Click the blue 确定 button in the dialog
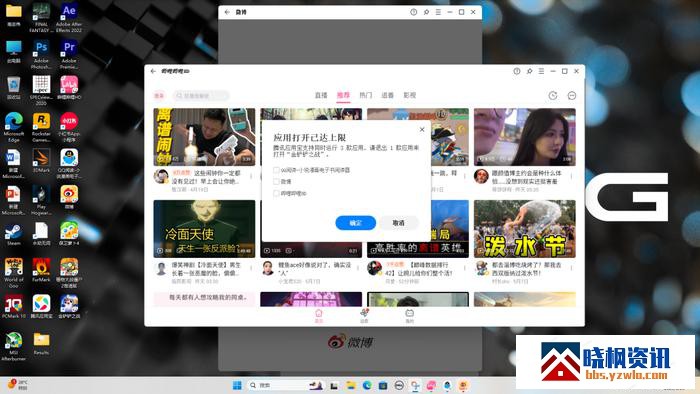This screenshot has height=394, width=700. coord(355,223)
